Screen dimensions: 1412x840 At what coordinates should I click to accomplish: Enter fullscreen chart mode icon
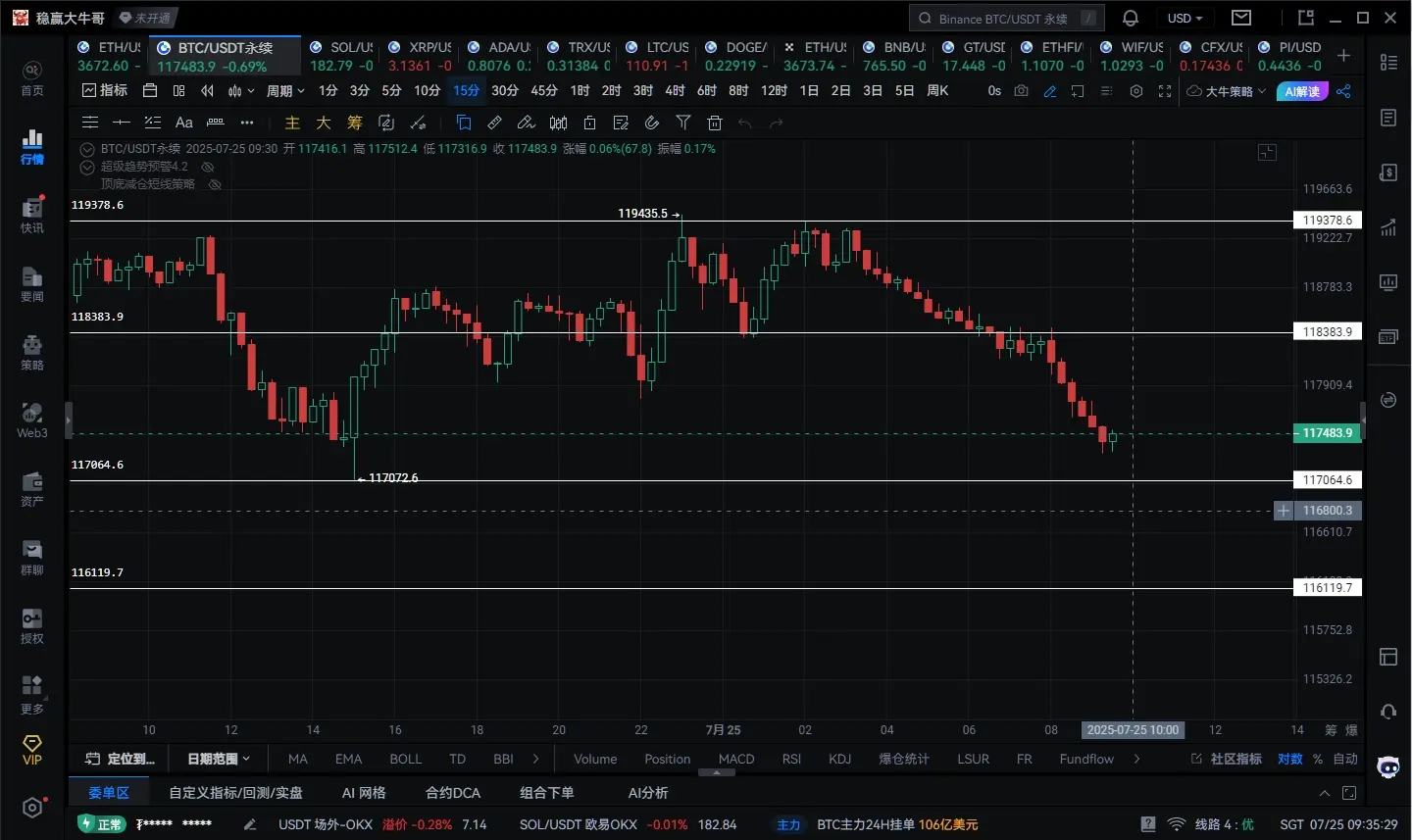tap(1165, 91)
